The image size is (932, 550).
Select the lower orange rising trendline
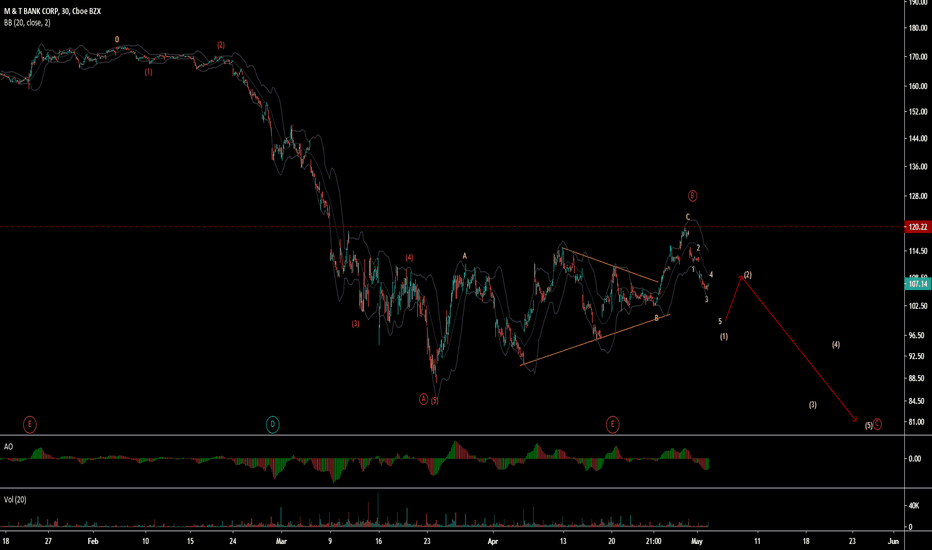point(595,340)
